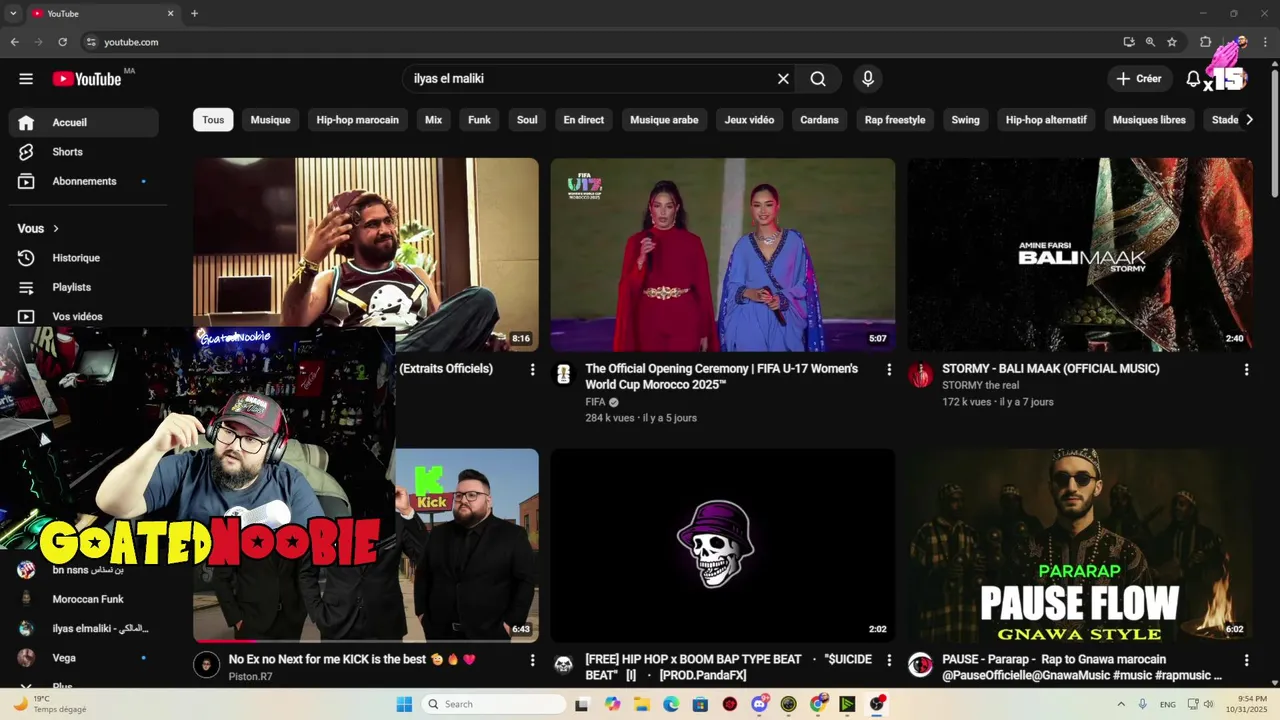Select the Musique arabe chip
Viewport: 1280px width, 720px height.
pos(664,120)
